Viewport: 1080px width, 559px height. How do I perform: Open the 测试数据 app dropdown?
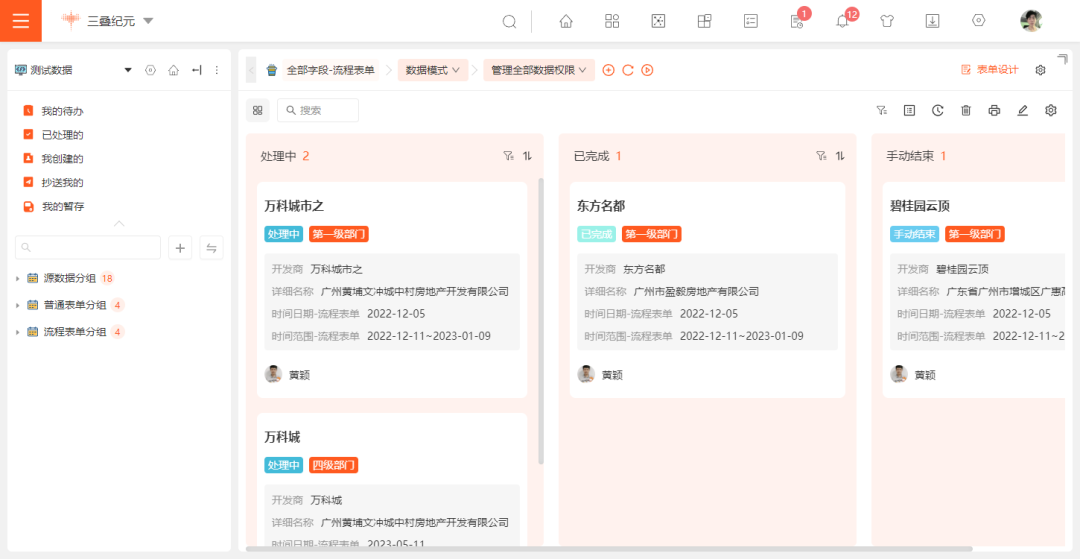(x=128, y=70)
